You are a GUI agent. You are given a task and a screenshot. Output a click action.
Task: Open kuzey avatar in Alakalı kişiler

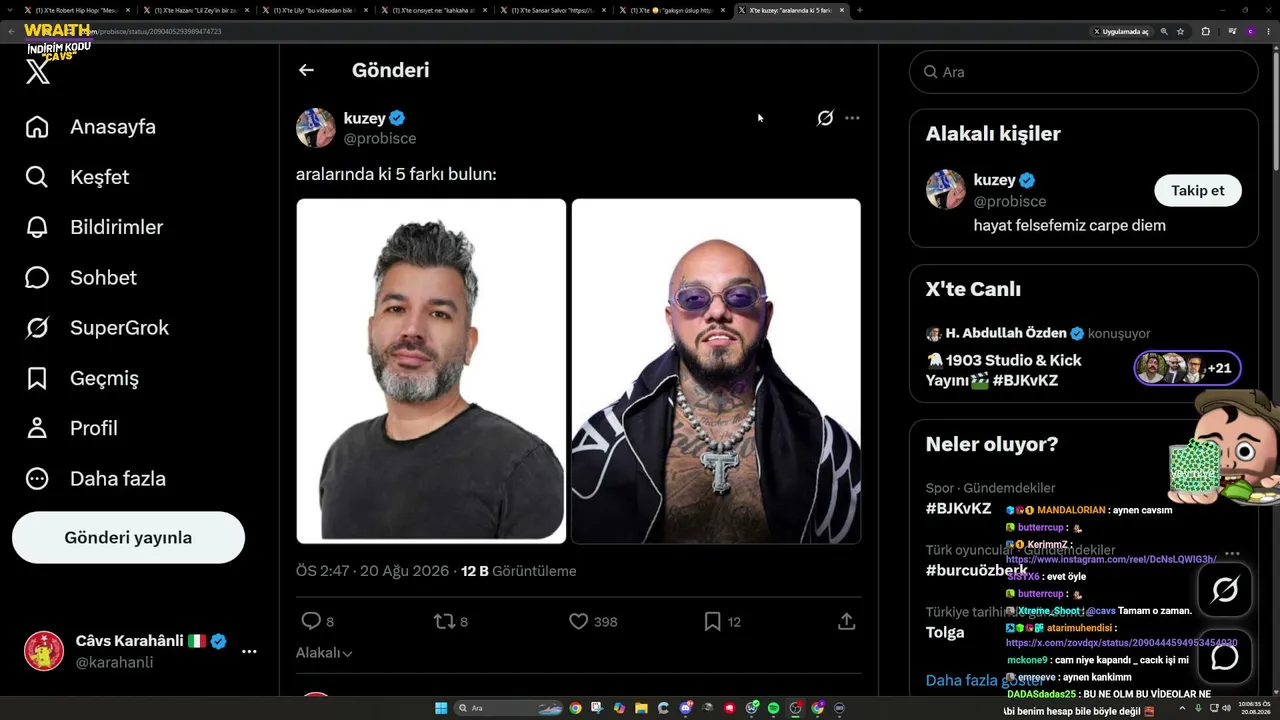[946, 189]
